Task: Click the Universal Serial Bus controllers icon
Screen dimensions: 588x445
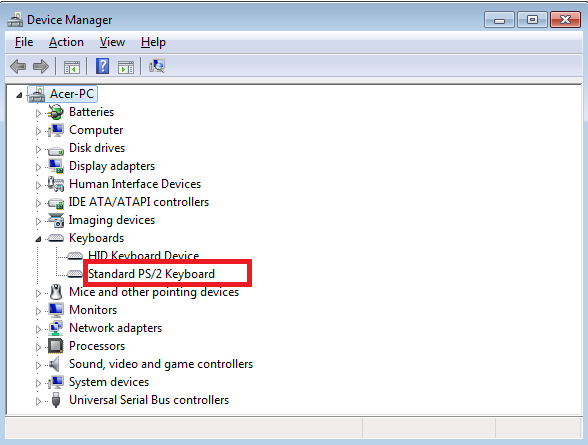Action: 56,400
